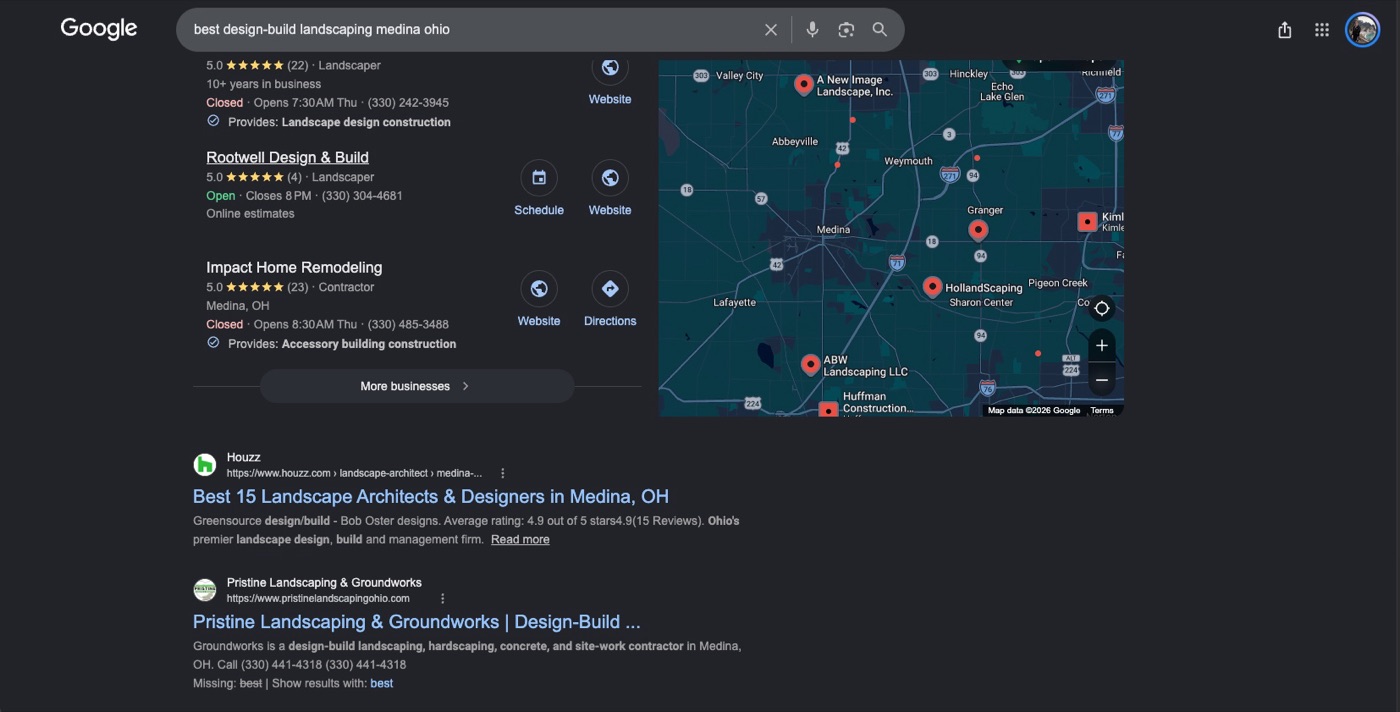The image size is (1400, 712).
Task: Select the Granger map pin
Action: [978, 230]
